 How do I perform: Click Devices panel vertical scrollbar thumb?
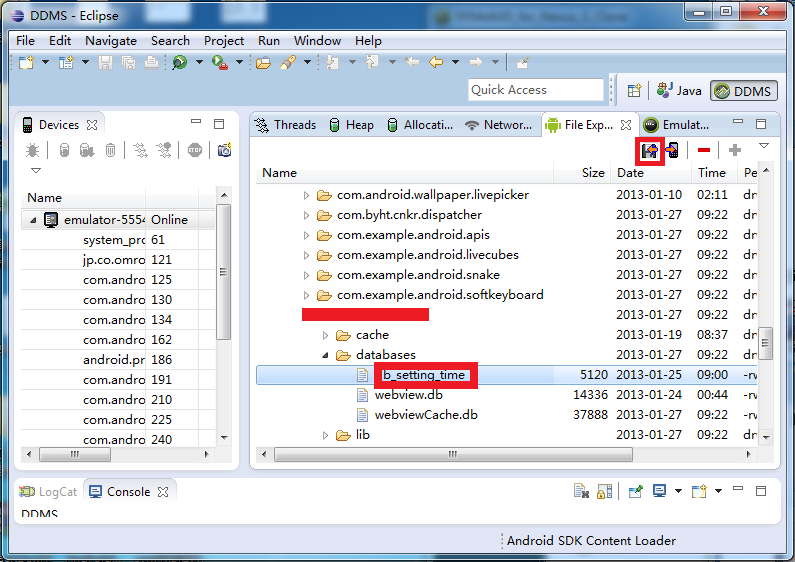click(x=223, y=272)
